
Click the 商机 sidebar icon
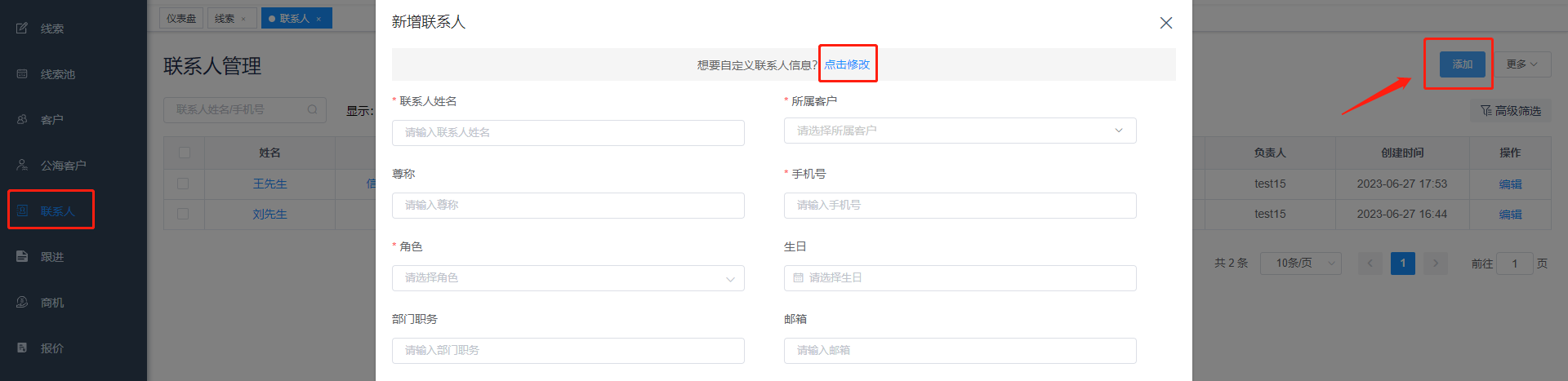(22, 303)
